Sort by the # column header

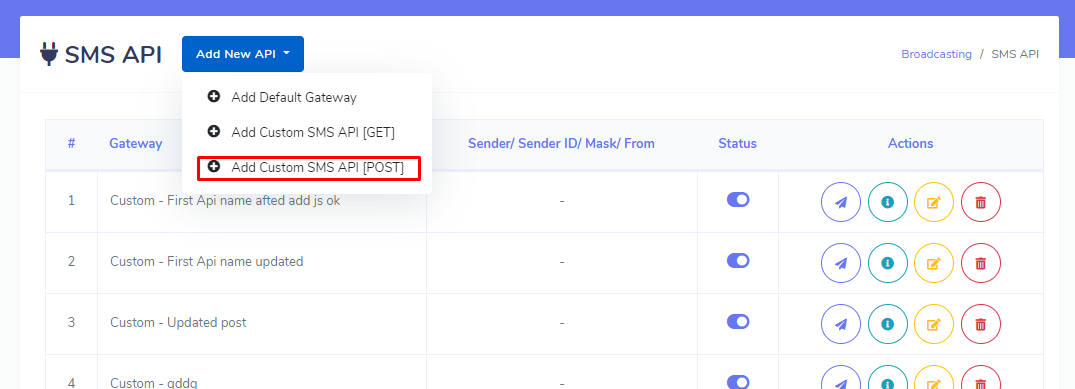click(71, 143)
